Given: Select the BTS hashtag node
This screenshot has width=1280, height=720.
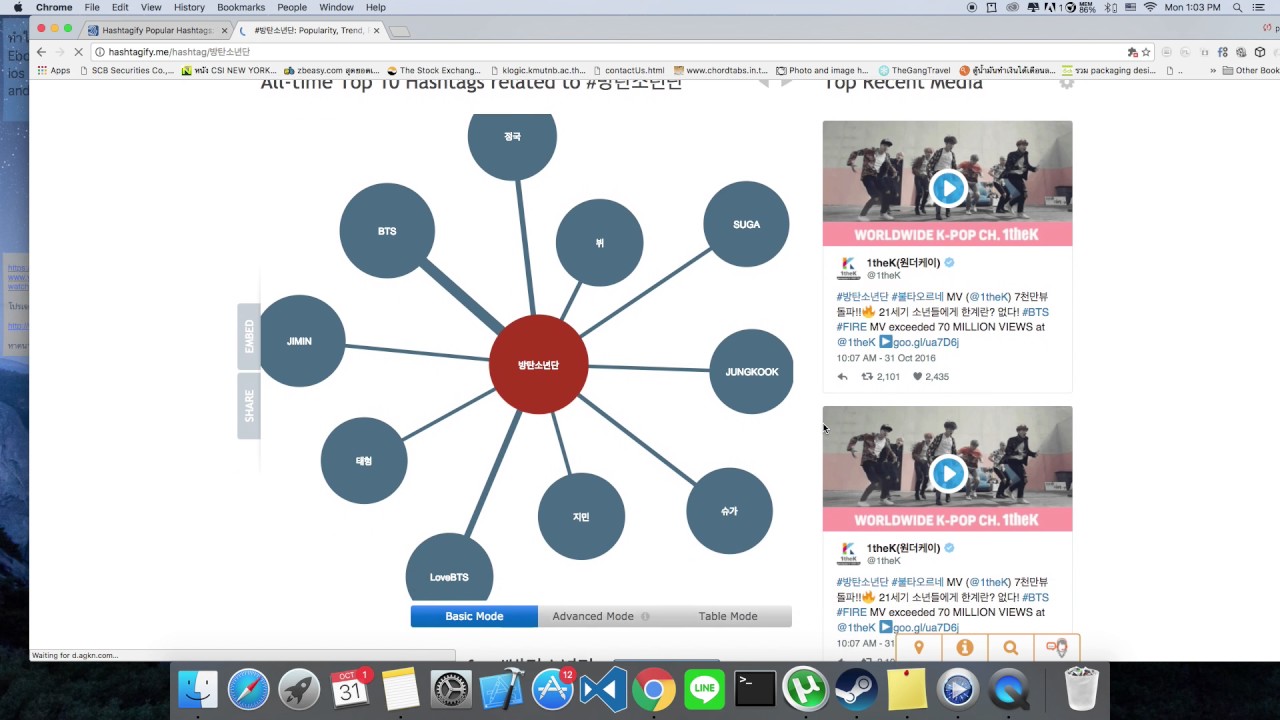Looking at the screenshot, I should click(x=387, y=231).
